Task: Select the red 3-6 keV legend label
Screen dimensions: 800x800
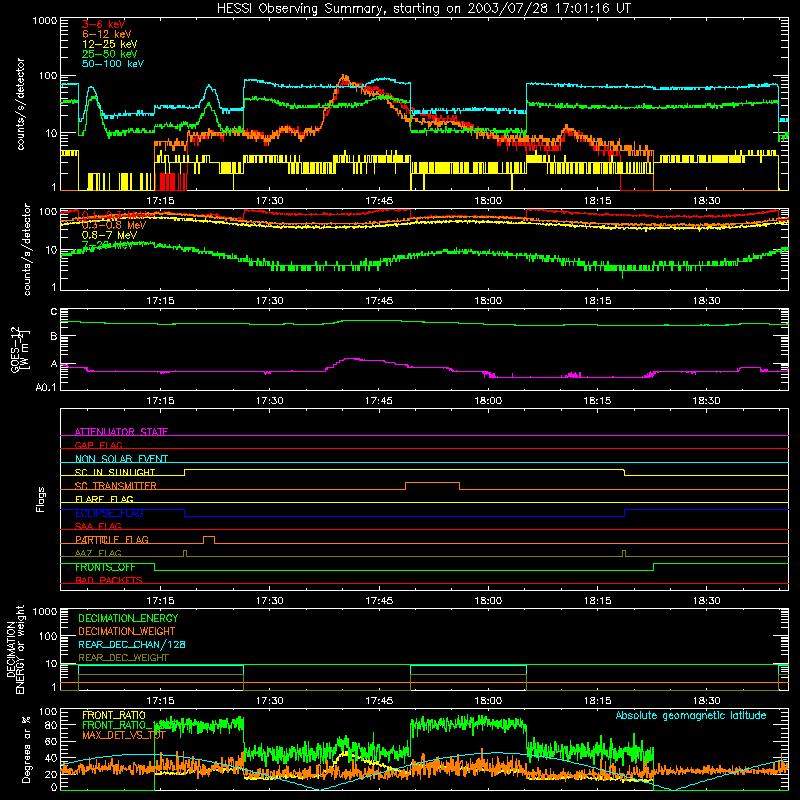Action: tap(104, 24)
